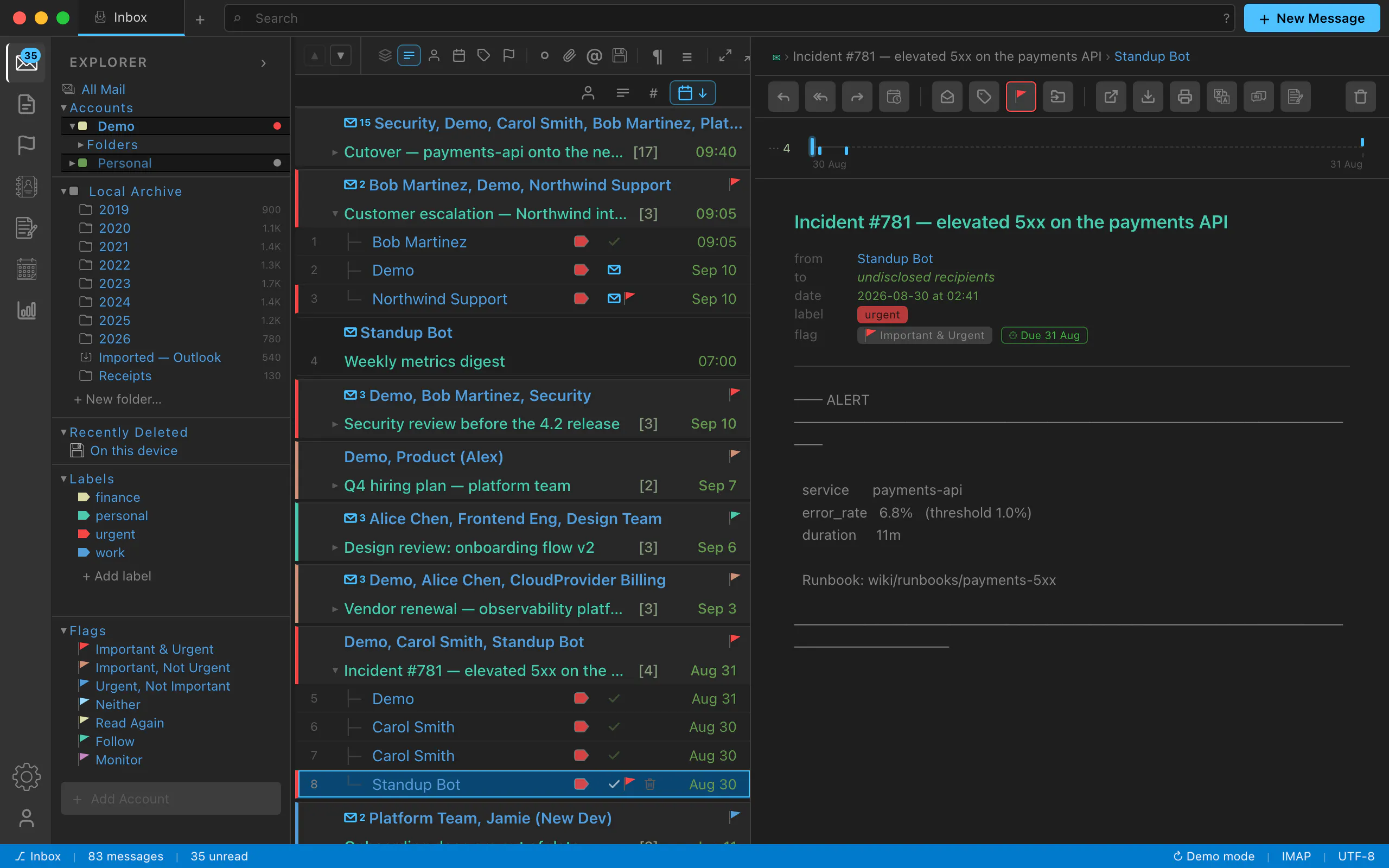Open message in external window icon
The image size is (1389, 868).
click(x=1111, y=97)
